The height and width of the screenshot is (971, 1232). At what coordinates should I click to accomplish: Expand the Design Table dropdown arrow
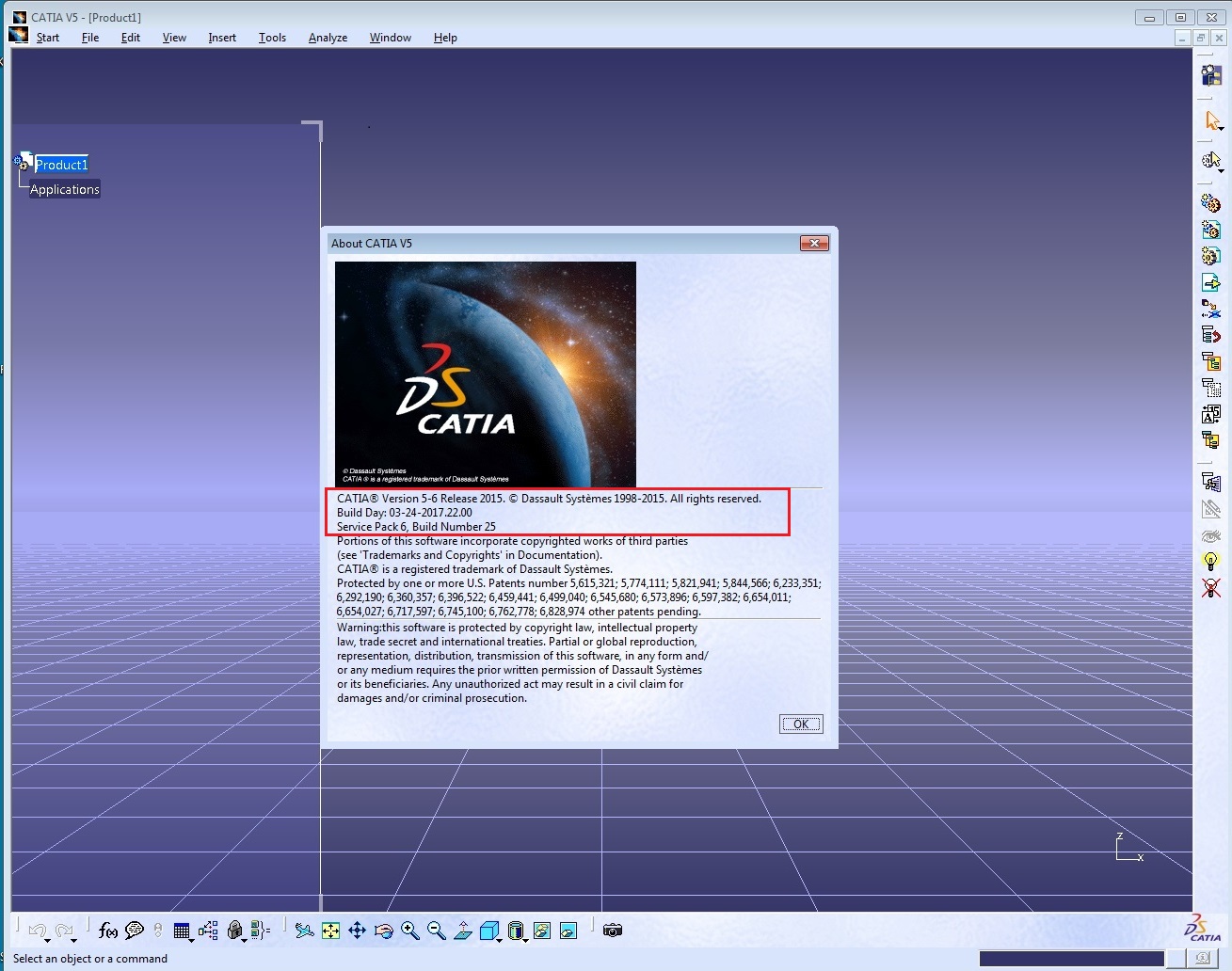pyautogui.click(x=192, y=939)
